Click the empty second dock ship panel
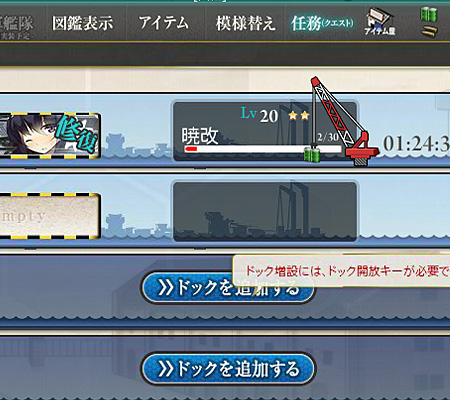Image resolution: width=450 pixels, height=400 pixels. [265, 211]
